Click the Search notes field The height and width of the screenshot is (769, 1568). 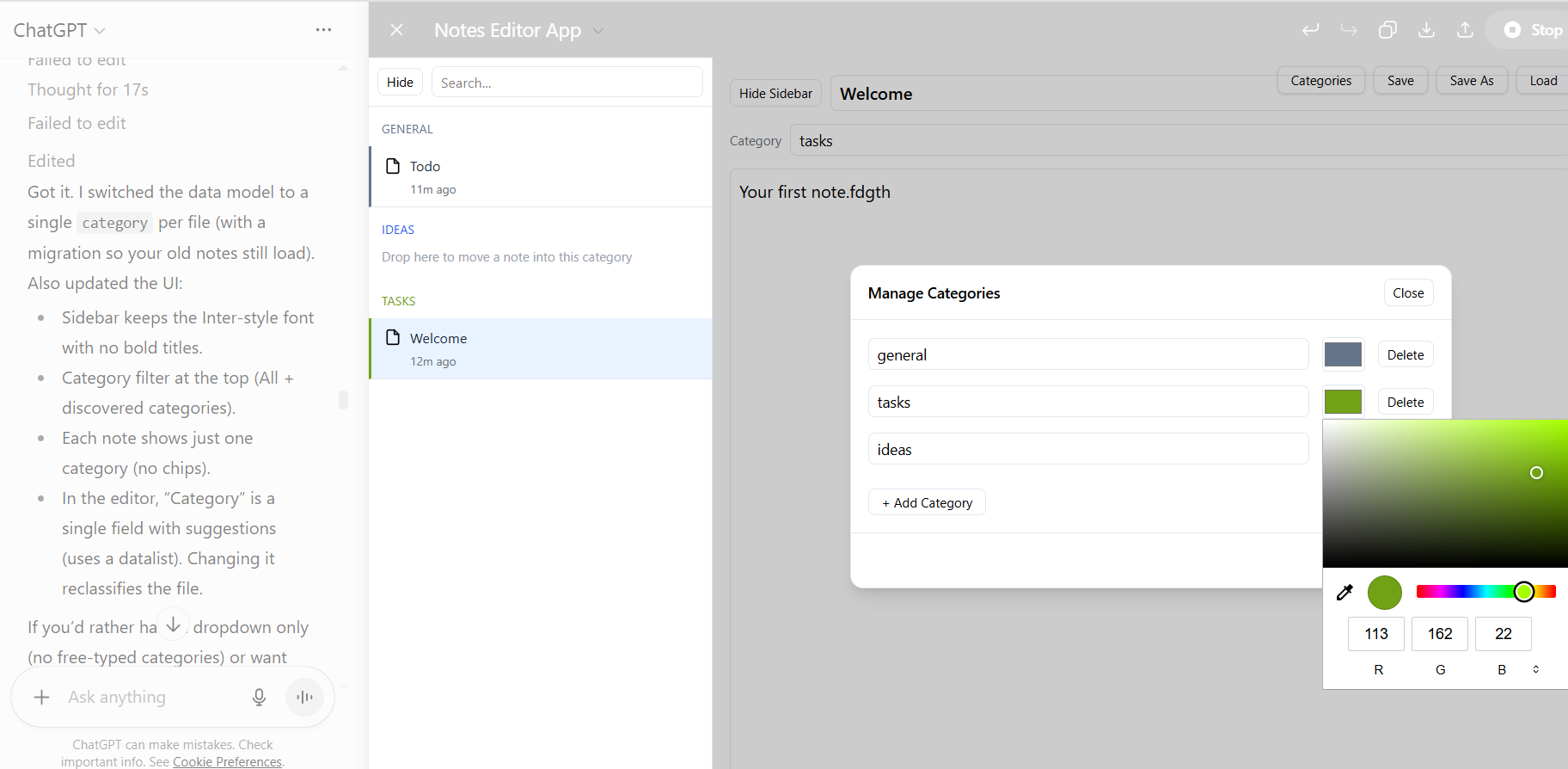[567, 83]
